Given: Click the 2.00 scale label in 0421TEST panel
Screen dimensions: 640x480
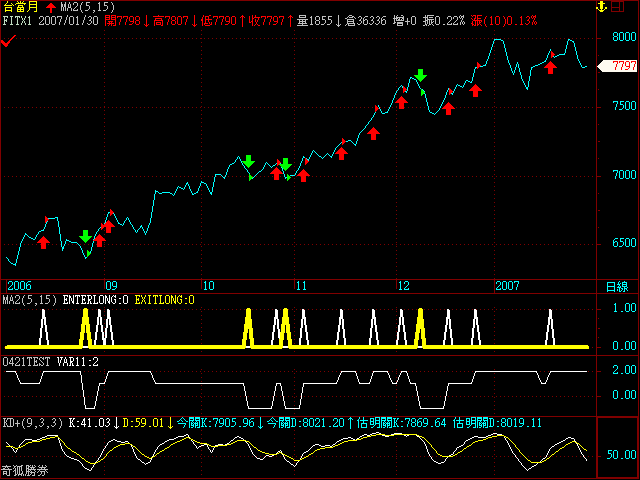Looking at the screenshot, I should click(624, 370).
